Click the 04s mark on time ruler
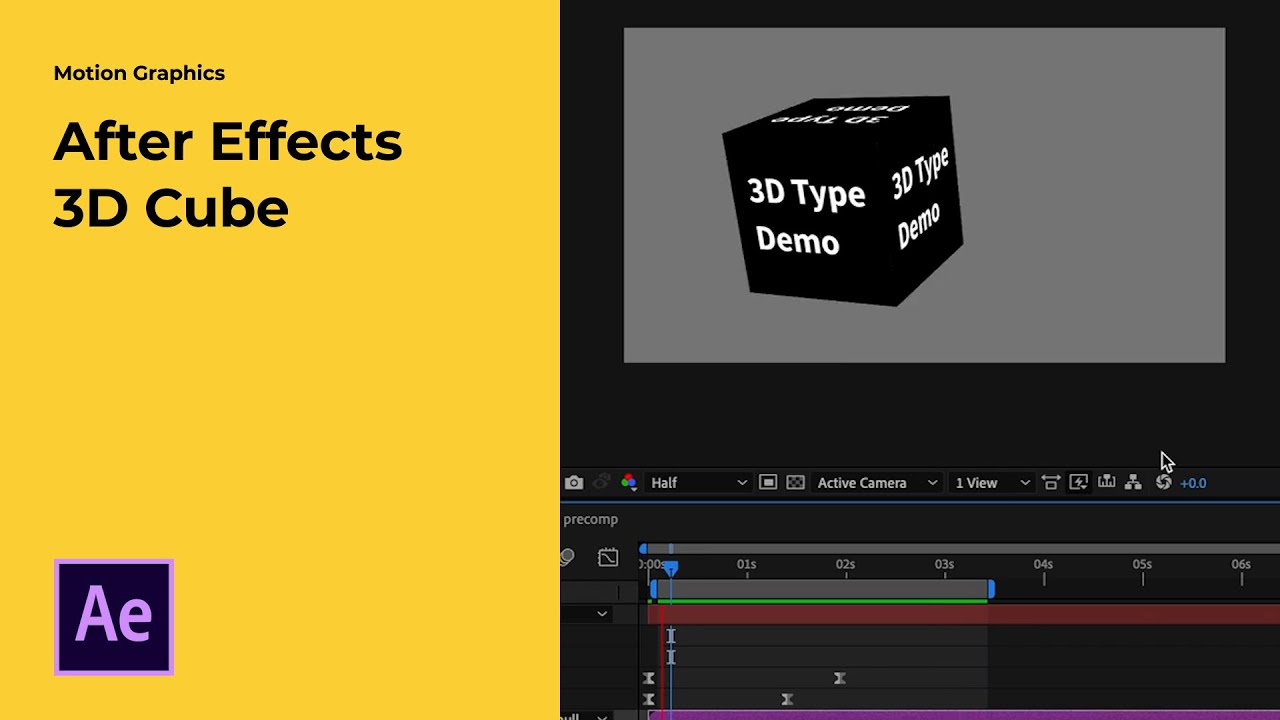The image size is (1280, 720). point(1043,565)
